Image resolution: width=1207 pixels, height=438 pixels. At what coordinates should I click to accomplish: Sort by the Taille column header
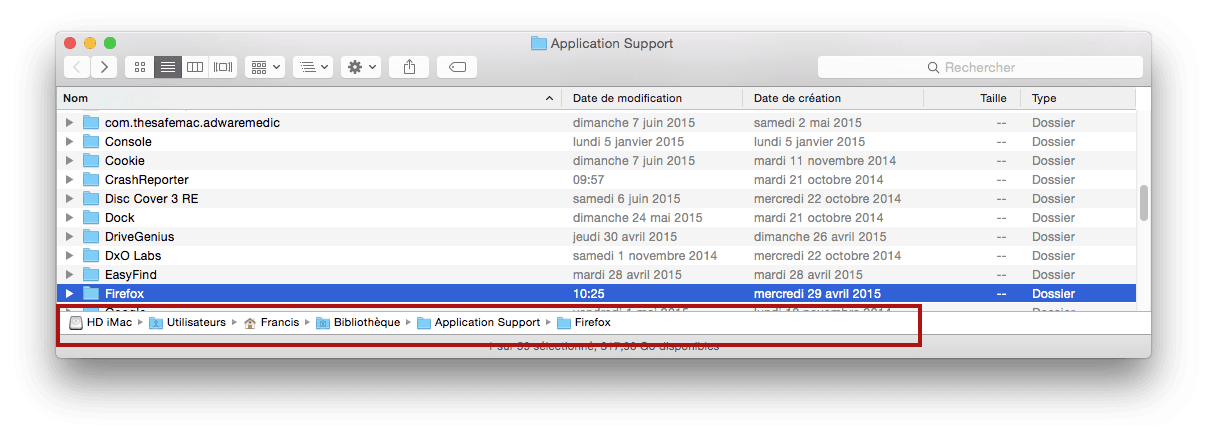[x=972, y=98]
